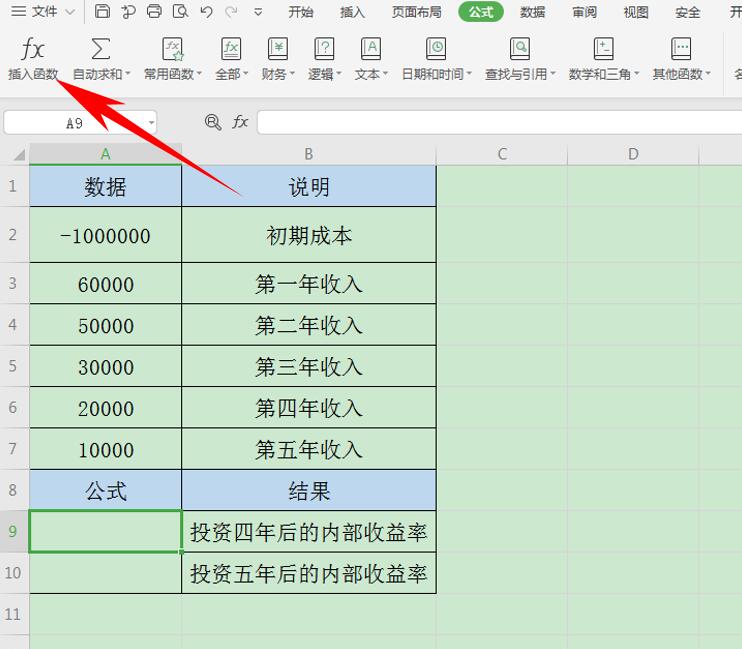Image resolution: width=742 pixels, height=649 pixels.
Task: Expand the File (文件) menu arrow
Action: pyautogui.click(x=70, y=11)
